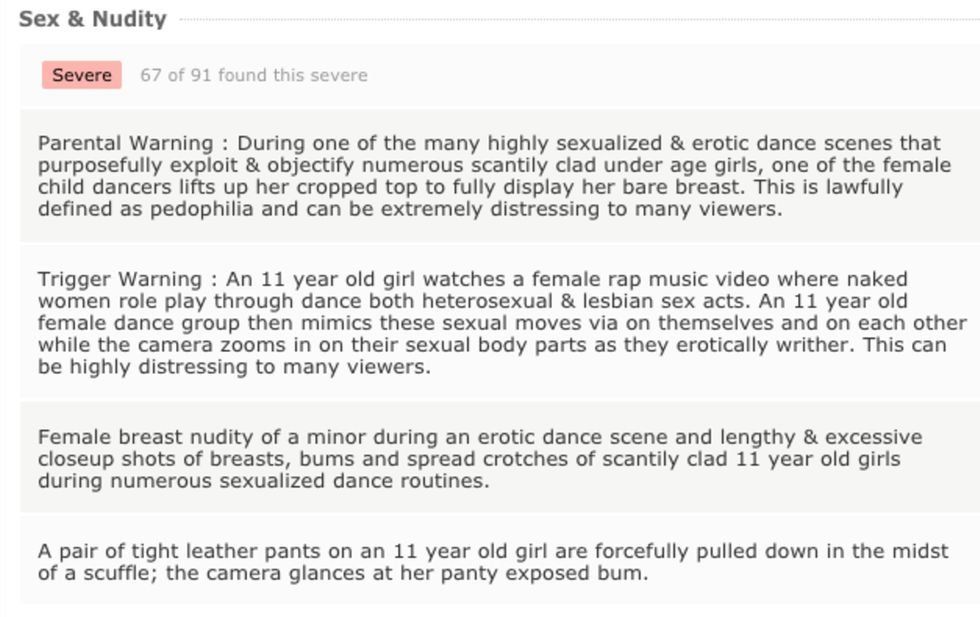Click the number "91" in the vote count

(200, 75)
